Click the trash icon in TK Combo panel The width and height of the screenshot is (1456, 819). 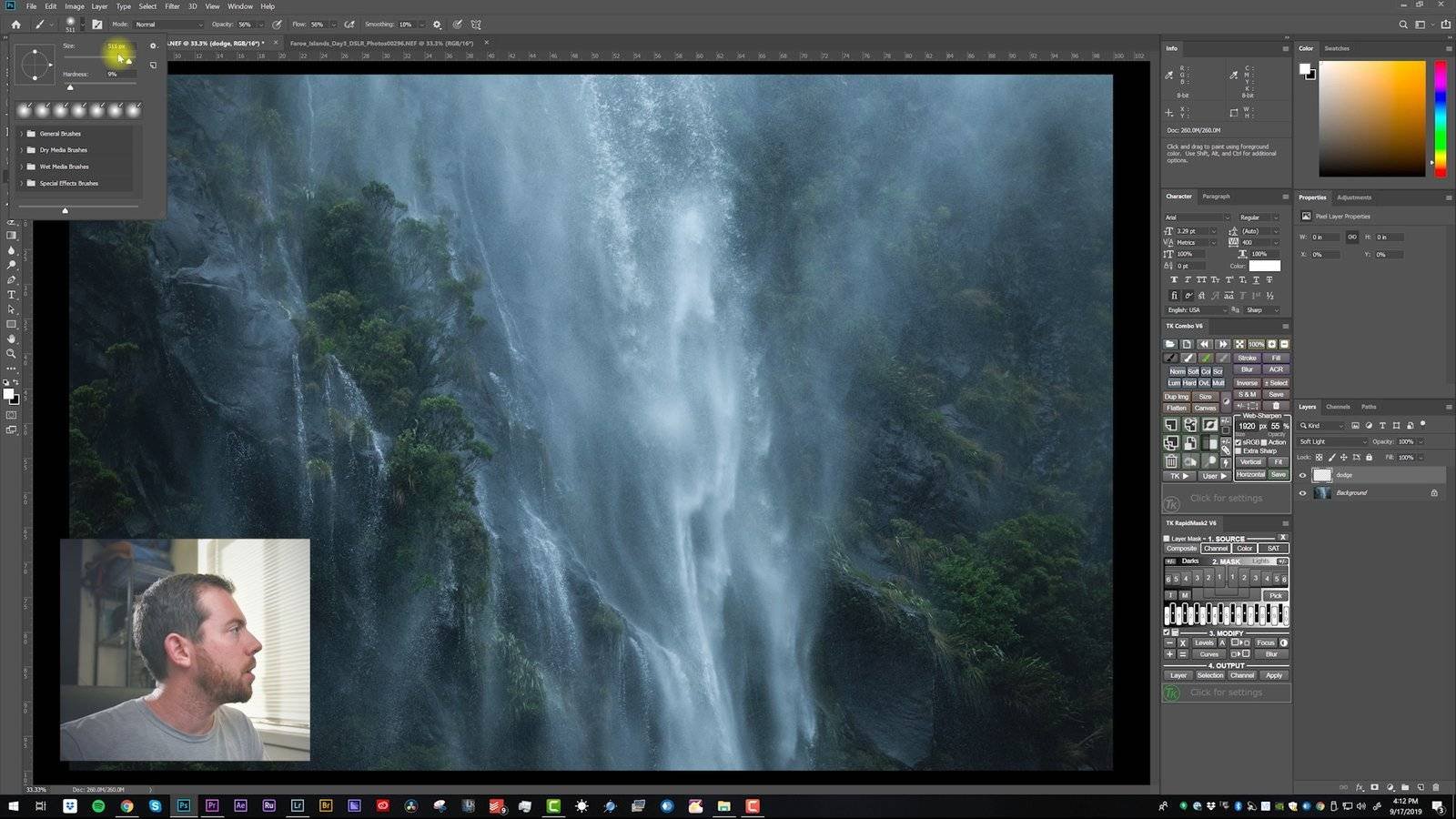tap(1171, 461)
